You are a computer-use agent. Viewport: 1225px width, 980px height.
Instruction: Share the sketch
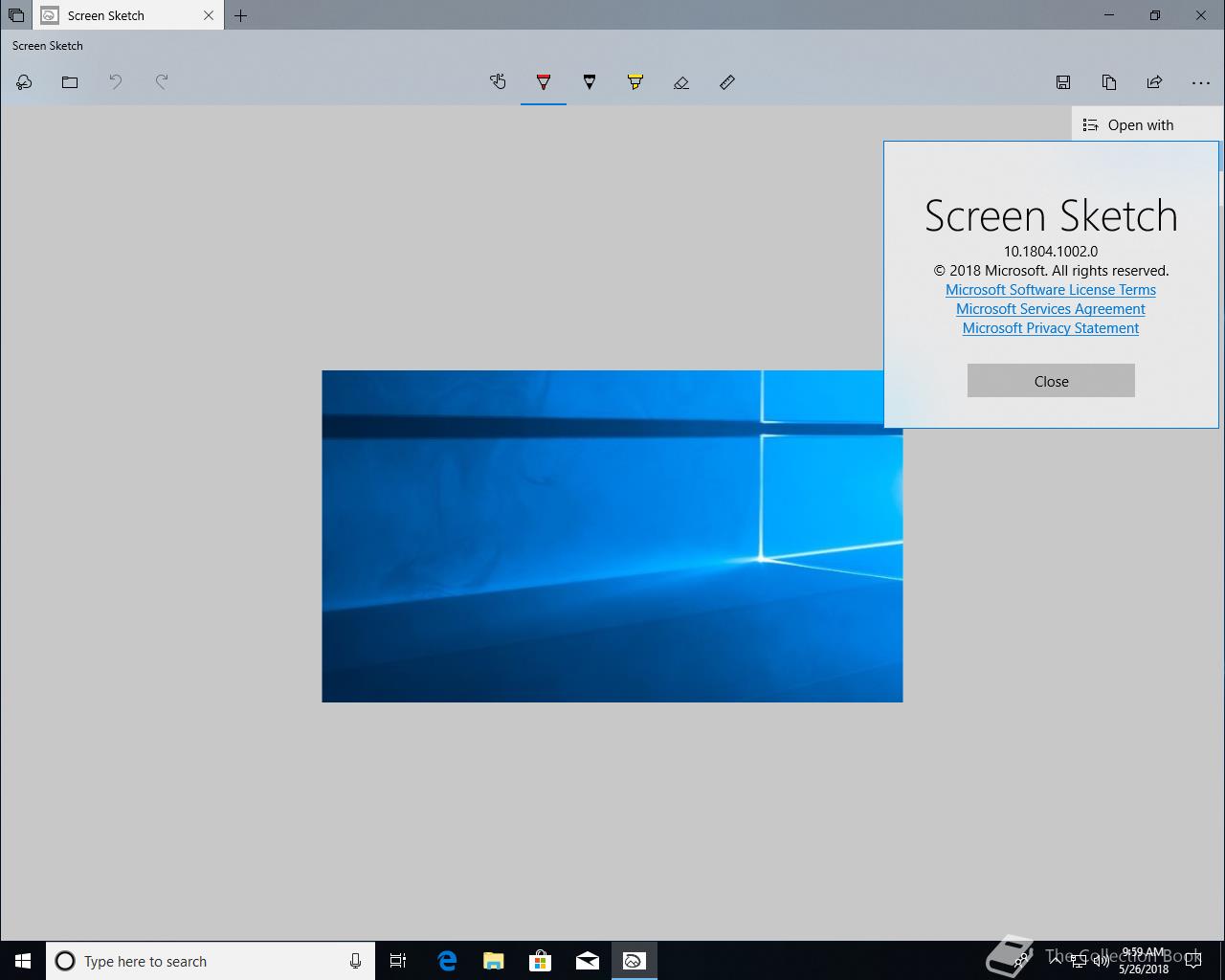coord(1155,82)
